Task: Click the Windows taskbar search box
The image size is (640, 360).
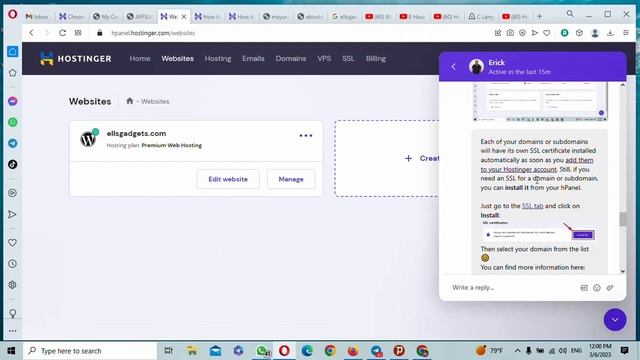Action: 90,351
